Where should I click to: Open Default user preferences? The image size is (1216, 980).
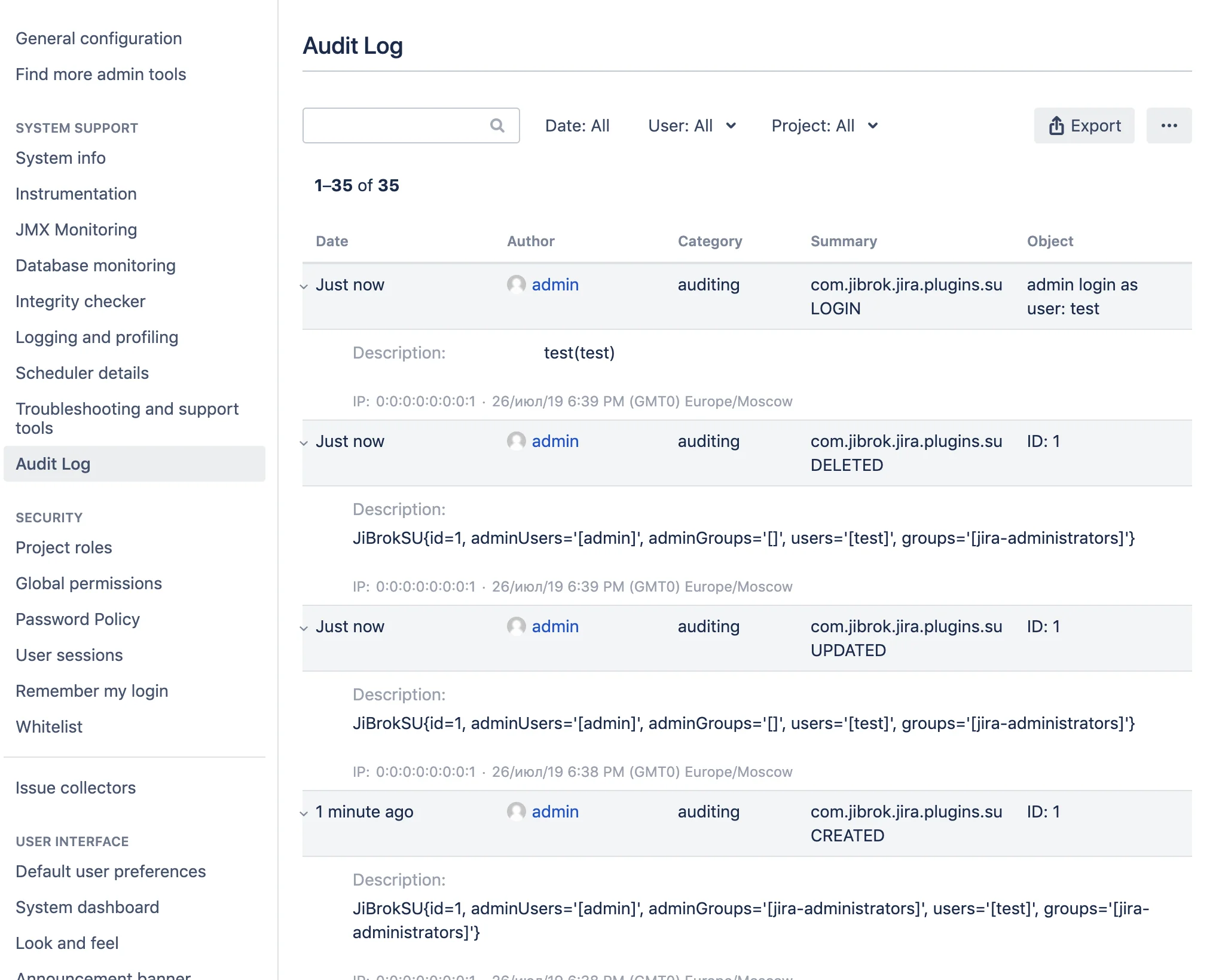111,871
